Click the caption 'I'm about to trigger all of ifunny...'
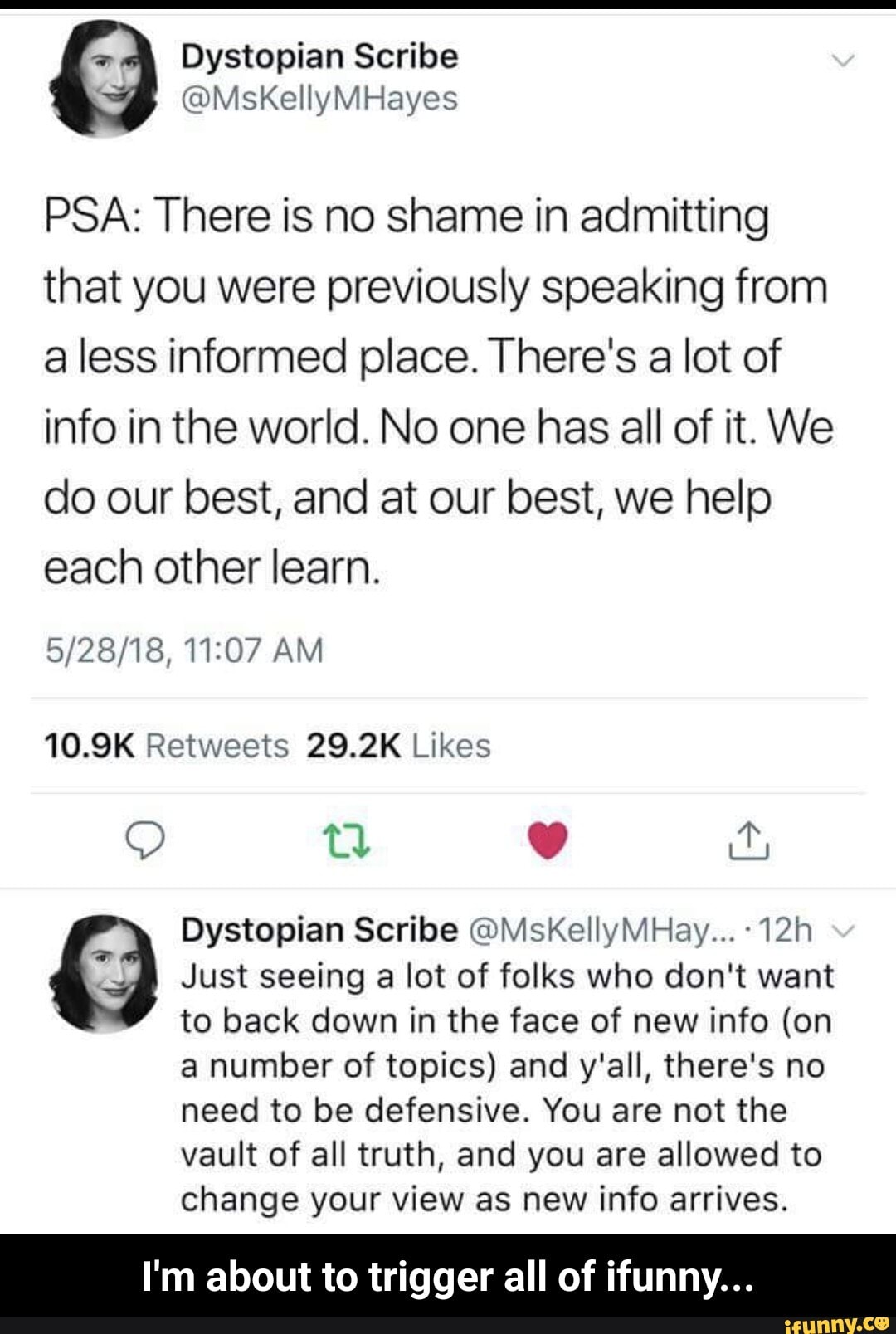This screenshot has height=1334, width=896. 448,1276
